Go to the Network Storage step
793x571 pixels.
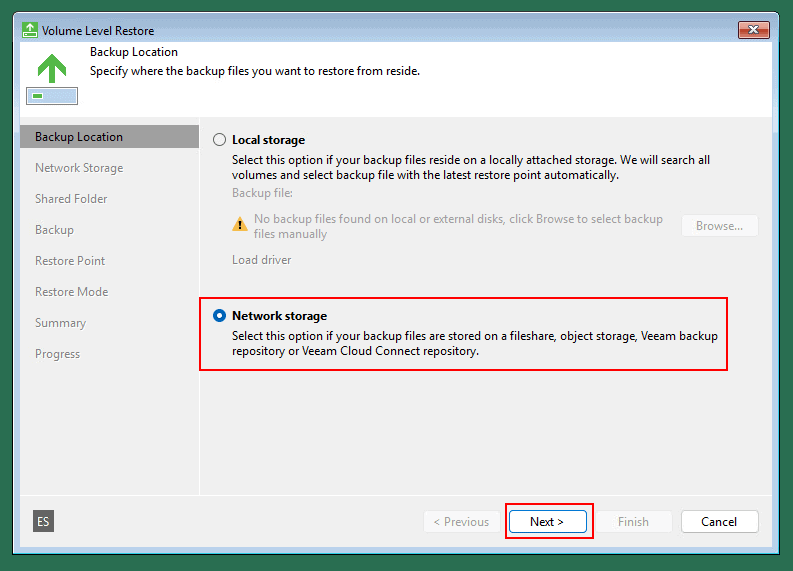point(79,168)
